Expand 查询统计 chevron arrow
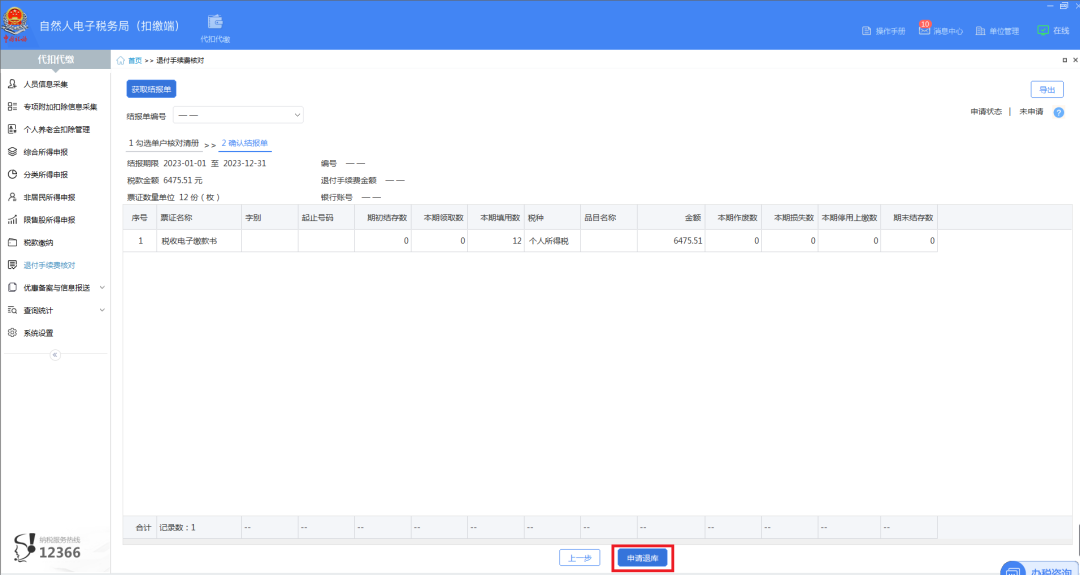This screenshot has height=575, width=1080. click(x=102, y=310)
